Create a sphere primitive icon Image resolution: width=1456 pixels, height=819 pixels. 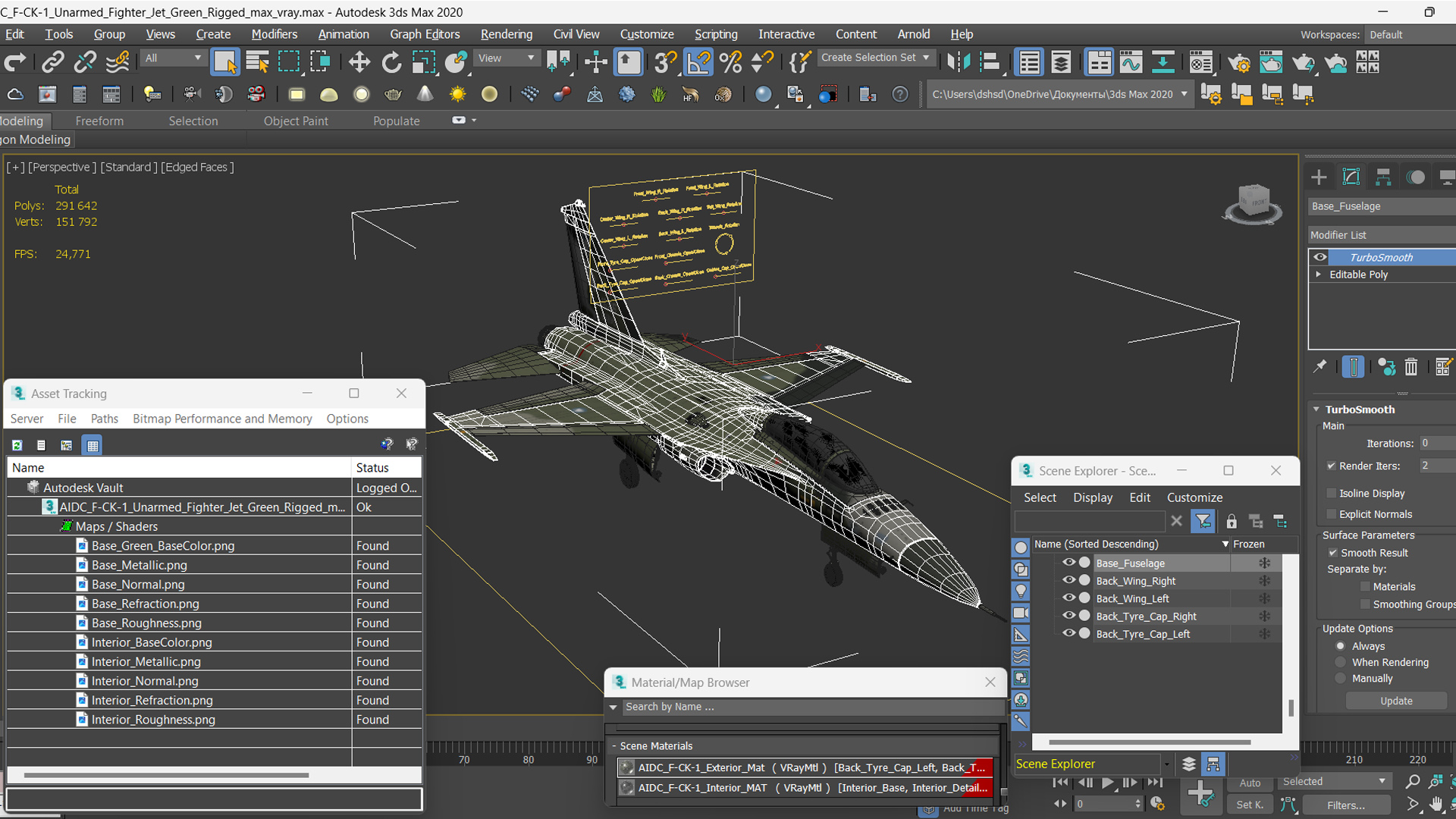click(361, 94)
